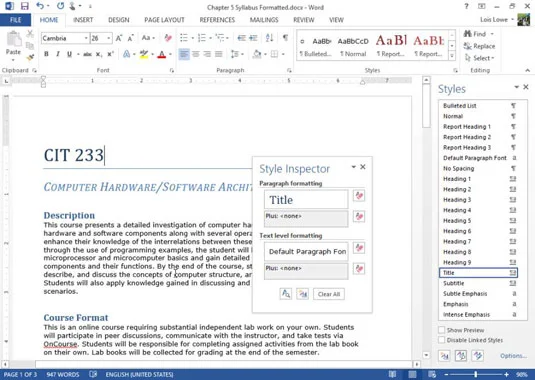Expand the Select dropdown in Editing group
This screenshot has height=380, width=535.
479,58
